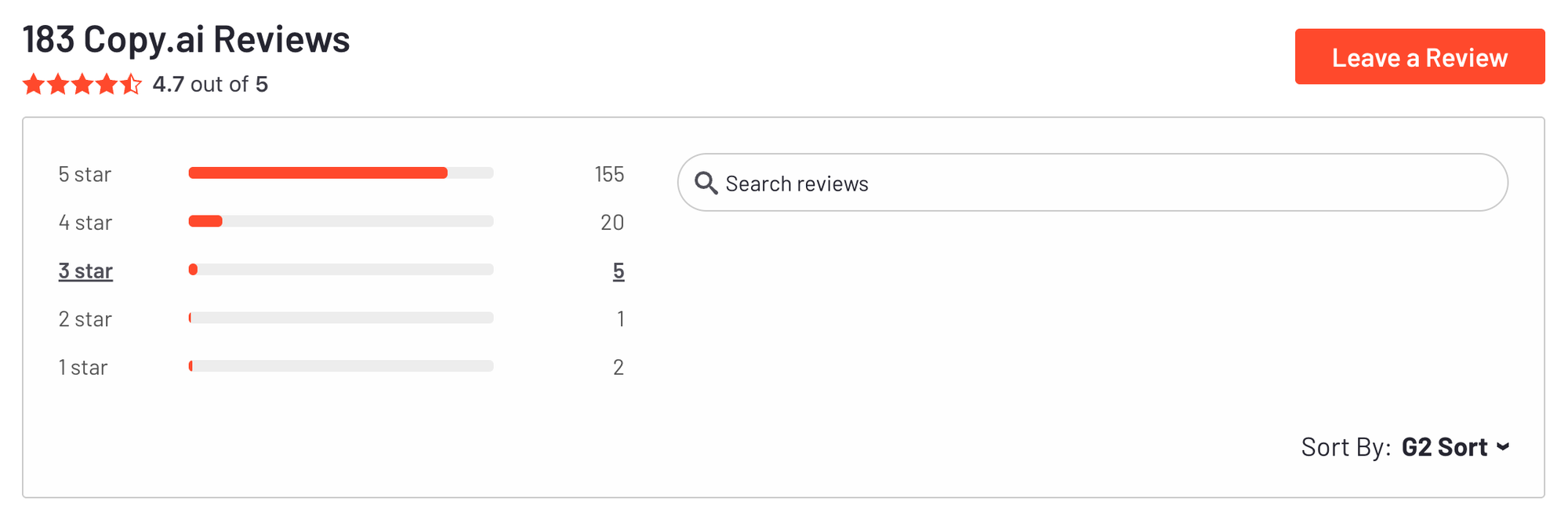Click the 4 star rating bar
This screenshot has width=1568, height=527.
click(x=341, y=222)
